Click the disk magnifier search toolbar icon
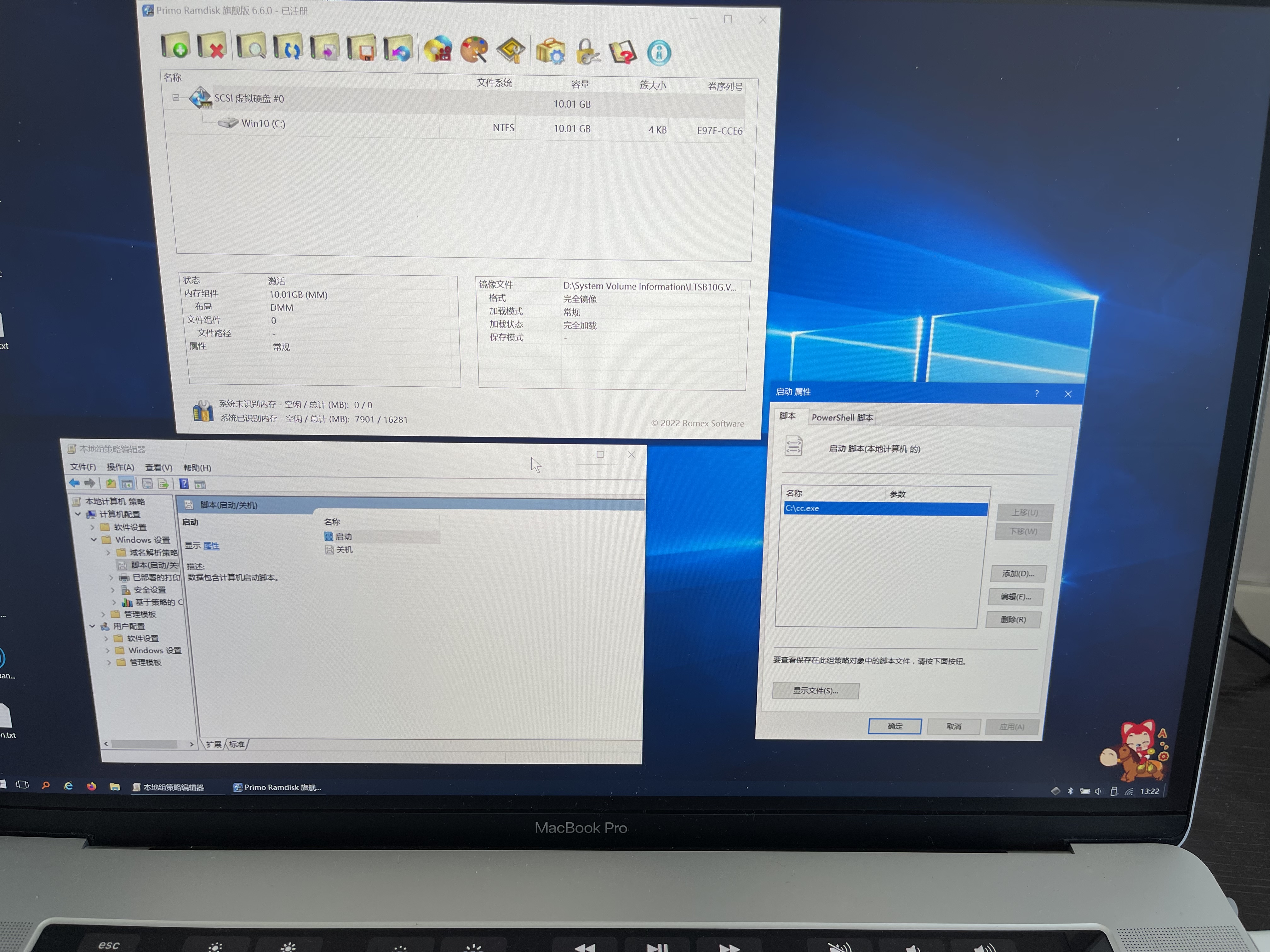 click(x=251, y=46)
